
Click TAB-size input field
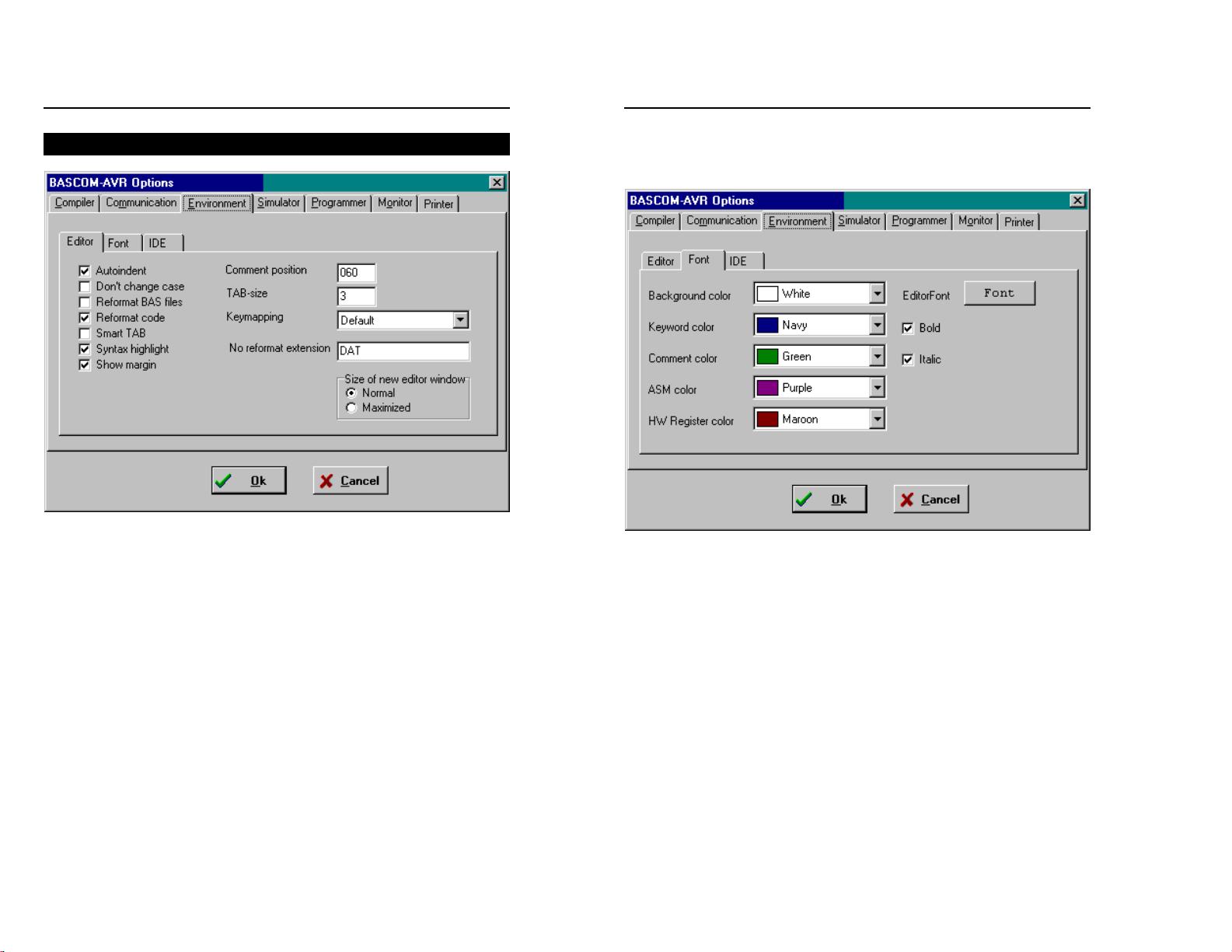click(x=357, y=296)
